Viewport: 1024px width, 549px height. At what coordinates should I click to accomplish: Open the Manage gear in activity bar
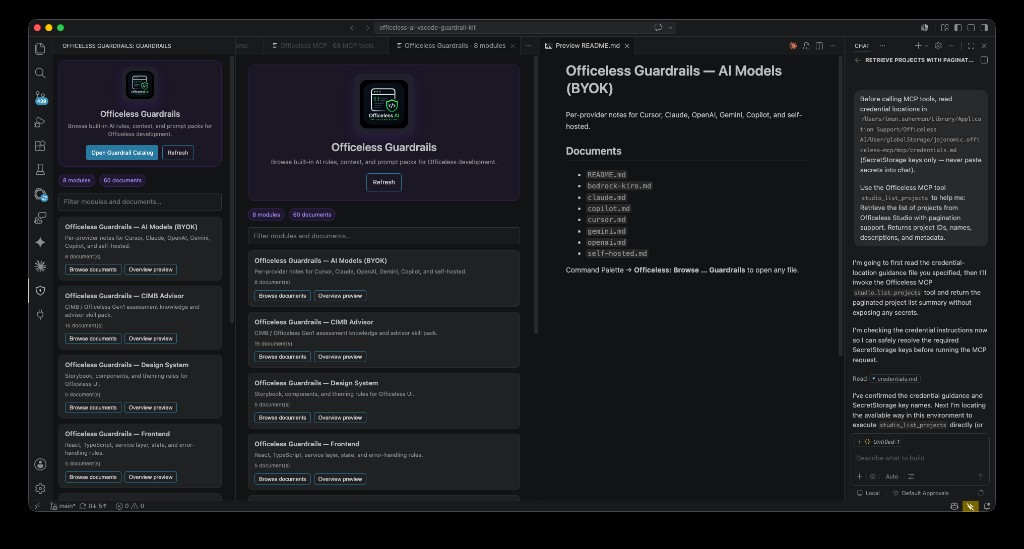coord(40,488)
